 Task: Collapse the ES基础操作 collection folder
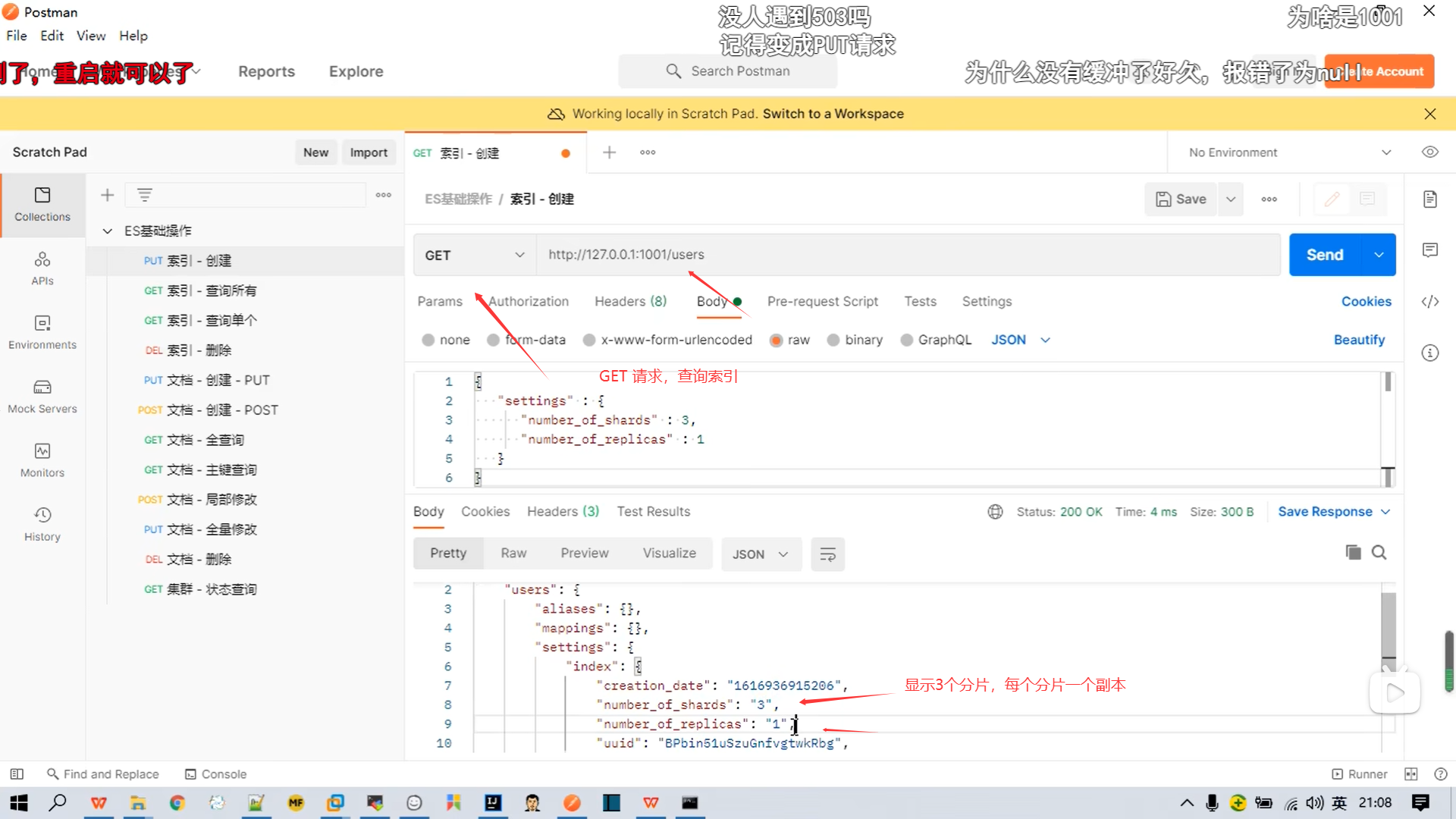click(x=108, y=231)
